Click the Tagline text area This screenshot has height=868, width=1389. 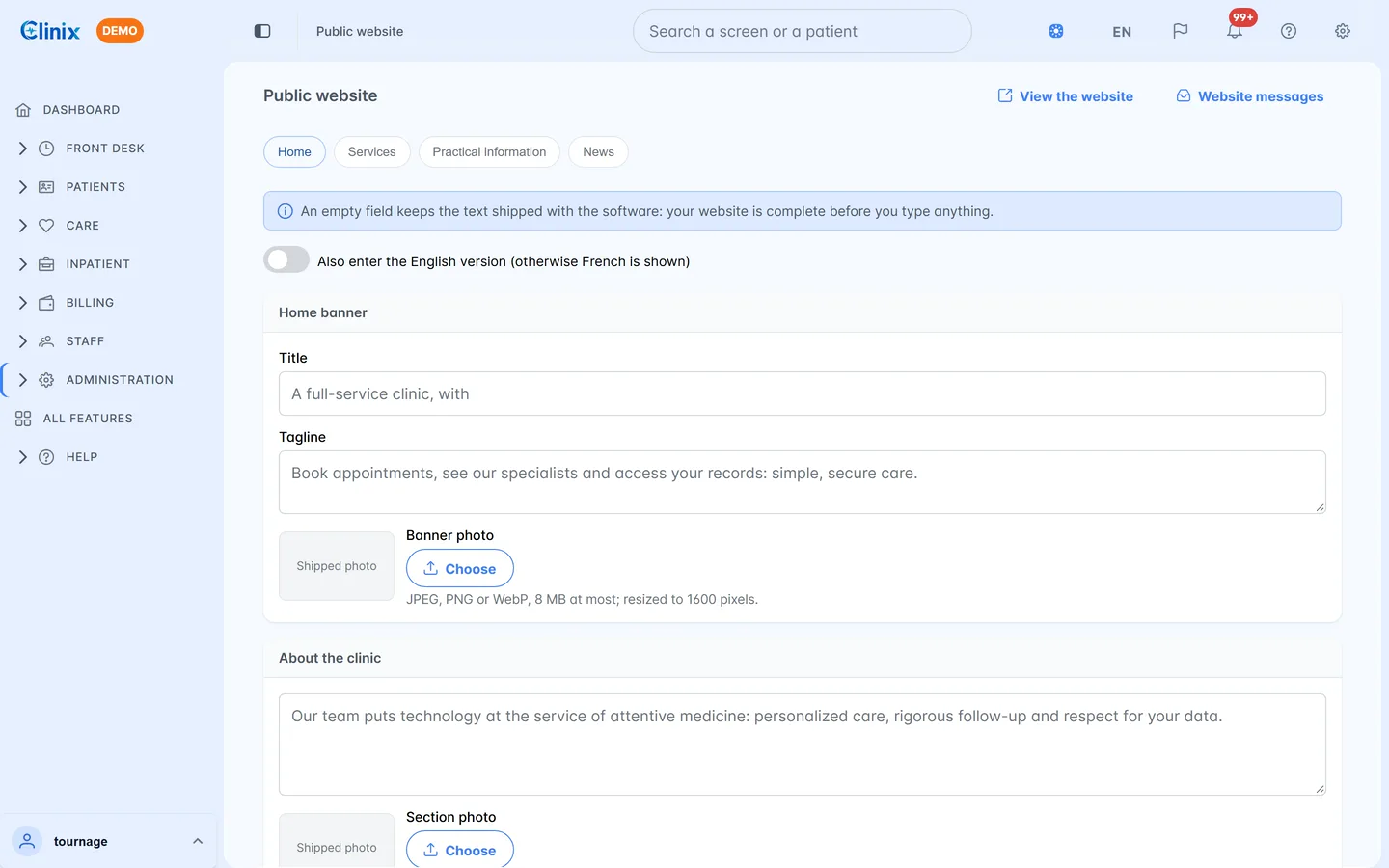point(802,482)
